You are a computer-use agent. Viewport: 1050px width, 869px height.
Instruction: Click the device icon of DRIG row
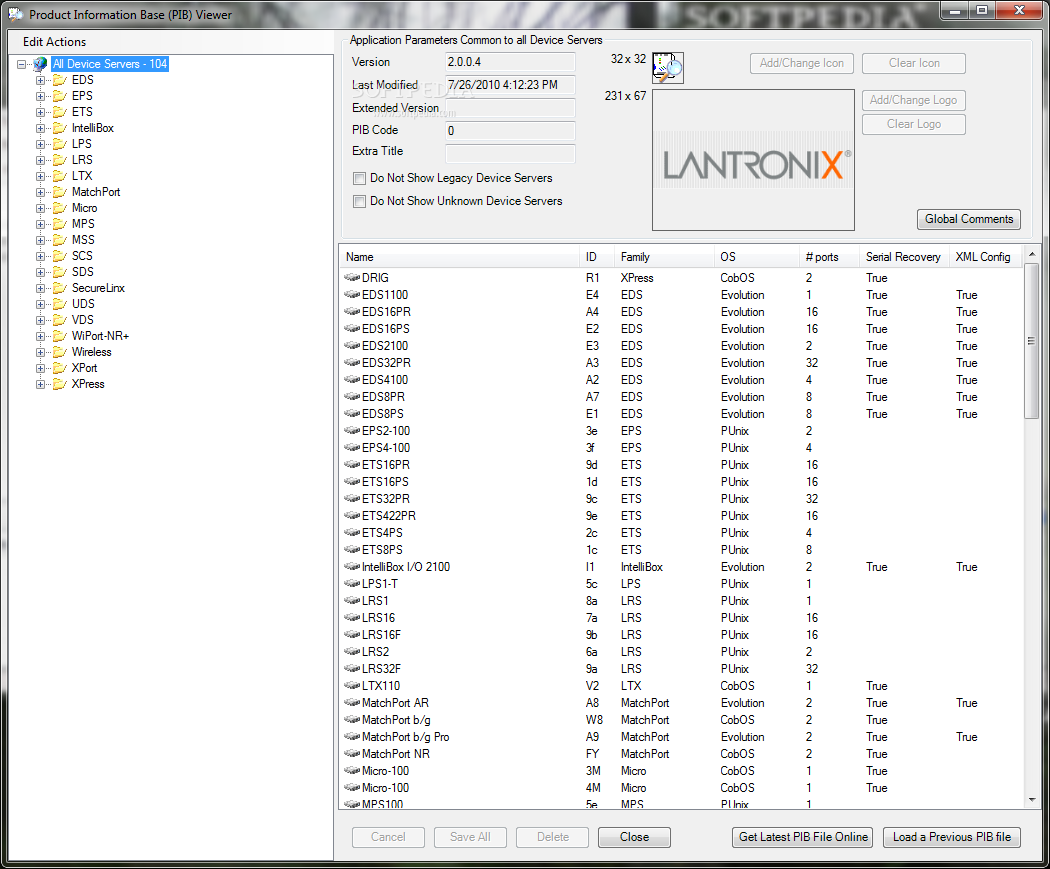coord(352,277)
